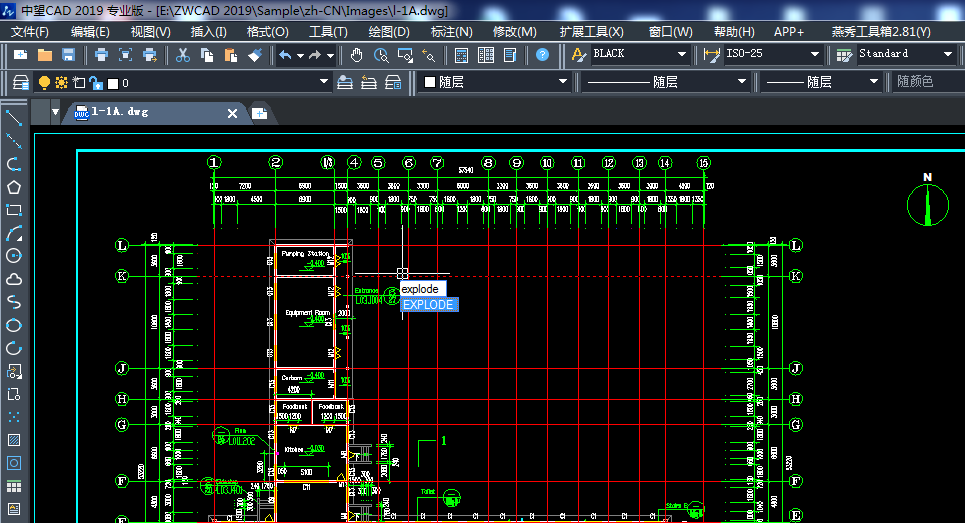Viewport: 965px width, 523px height.
Task: Select the Cut scissors icon
Action: coord(182,54)
